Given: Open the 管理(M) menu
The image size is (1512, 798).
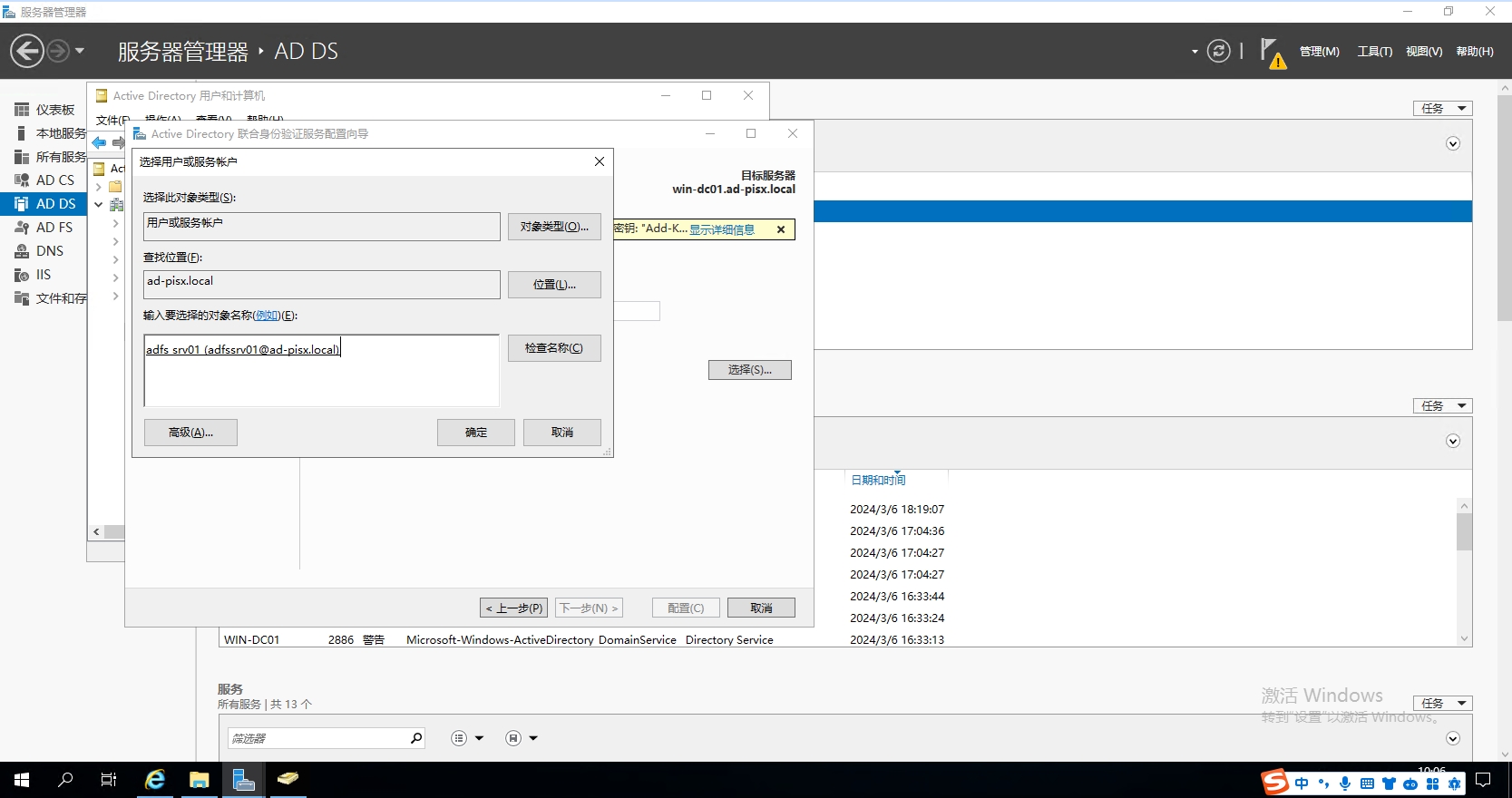Looking at the screenshot, I should pos(1319,52).
